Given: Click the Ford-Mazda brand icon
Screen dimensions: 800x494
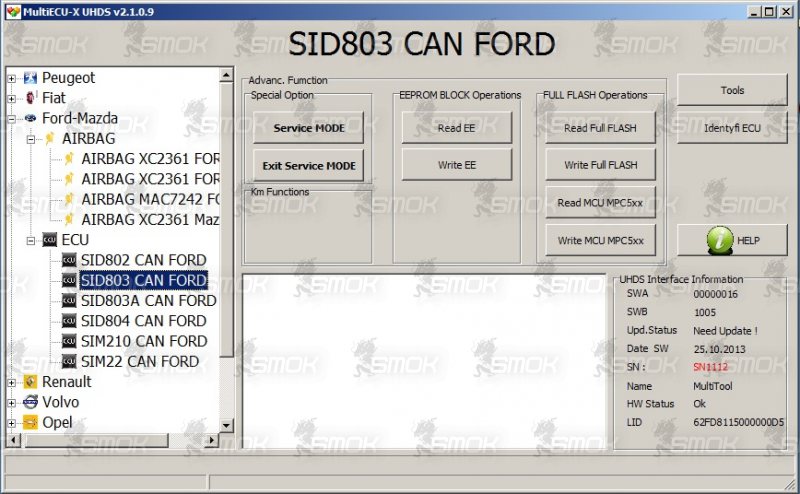Looking at the screenshot, I should (x=31, y=118).
